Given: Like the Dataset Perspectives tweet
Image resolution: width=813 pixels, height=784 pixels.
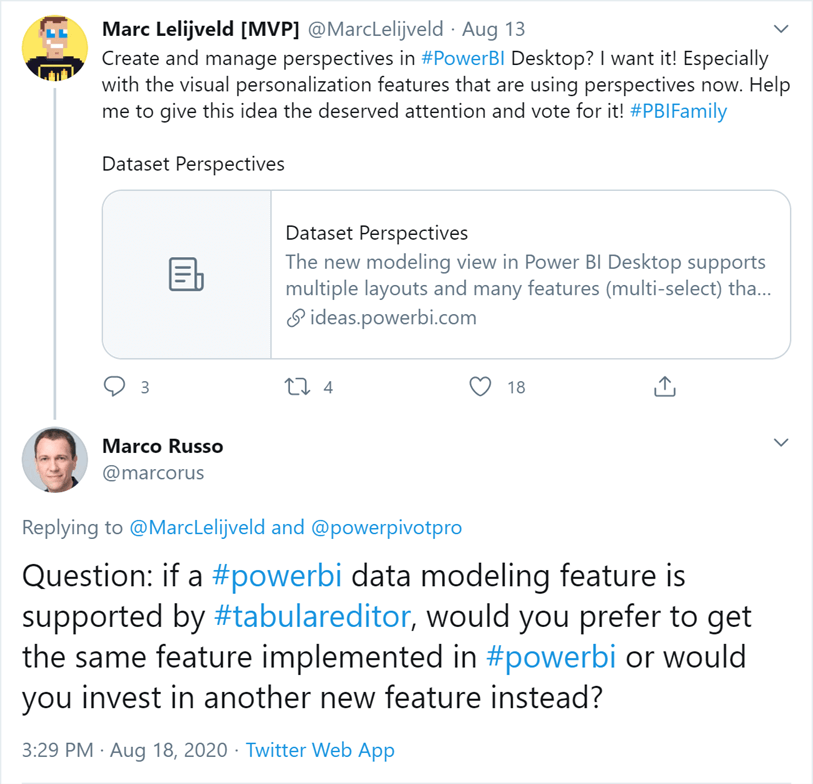Looking at the screenshot, I should (480, 387).
